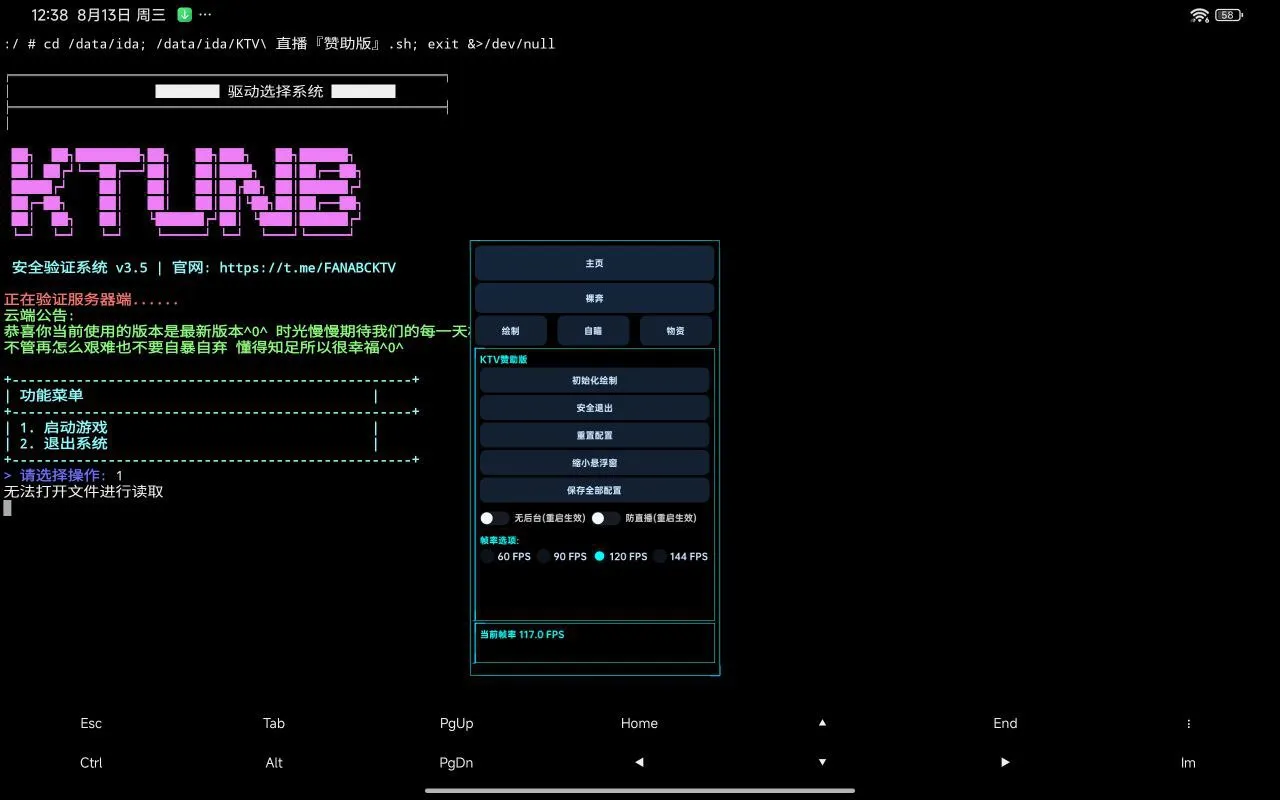Screen dimensions: 1280x800
Task: Switch to the 主页 tab
Action: 594,263
